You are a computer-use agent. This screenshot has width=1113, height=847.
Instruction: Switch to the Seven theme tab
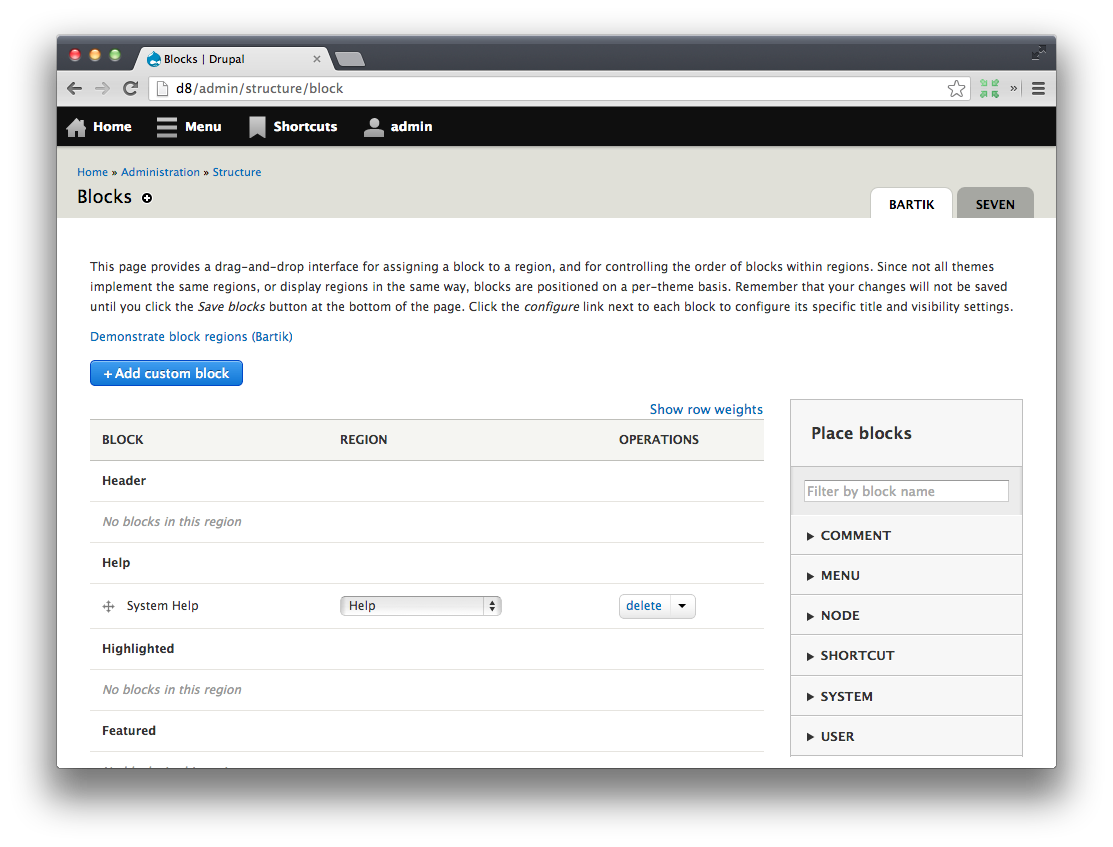click(995, 204)
